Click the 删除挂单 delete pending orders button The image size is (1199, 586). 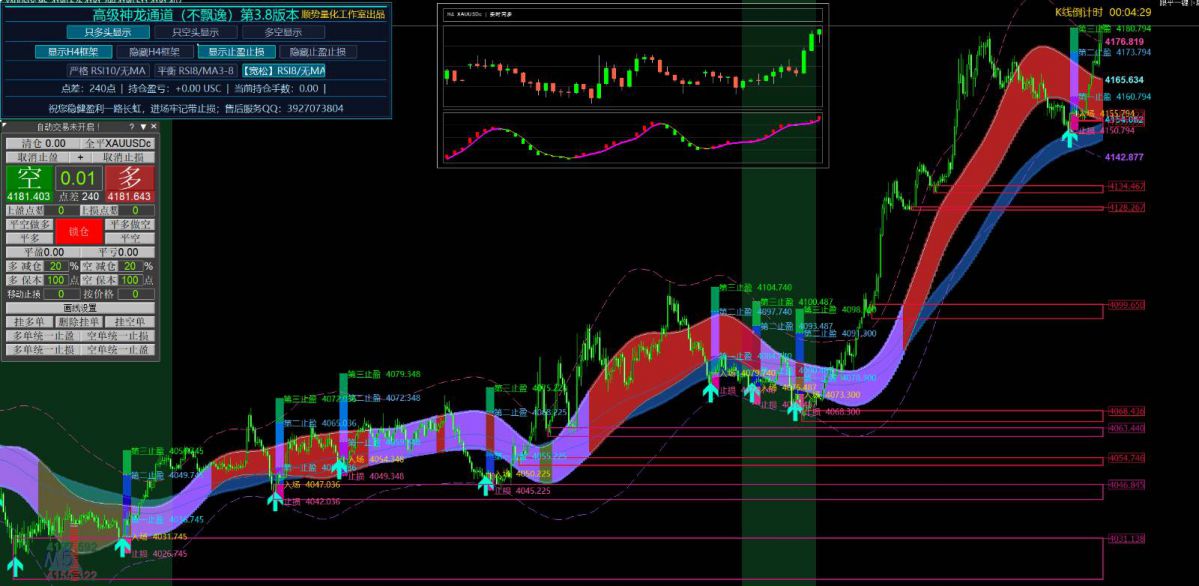click(x=80, y=321)
